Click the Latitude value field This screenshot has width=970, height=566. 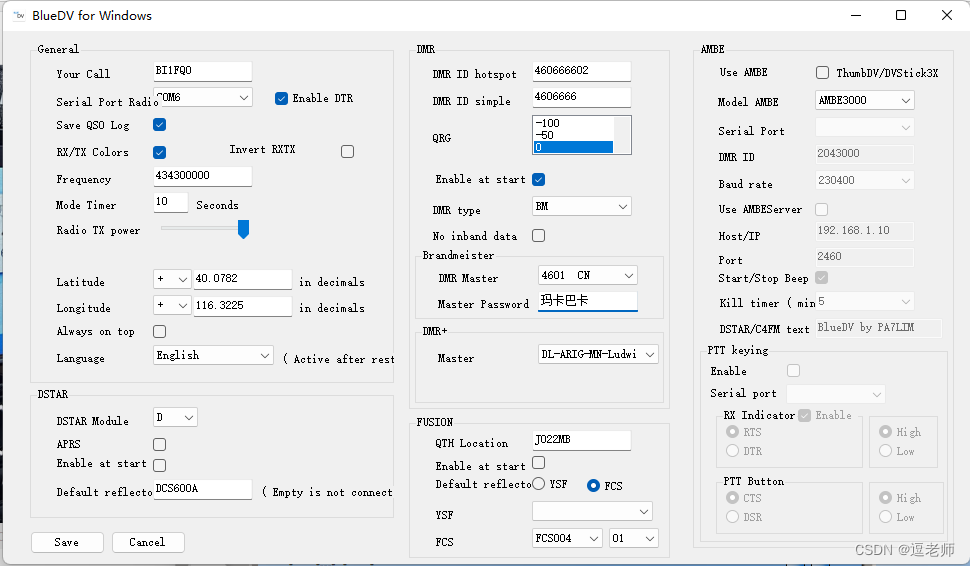[x=242, y=279]
